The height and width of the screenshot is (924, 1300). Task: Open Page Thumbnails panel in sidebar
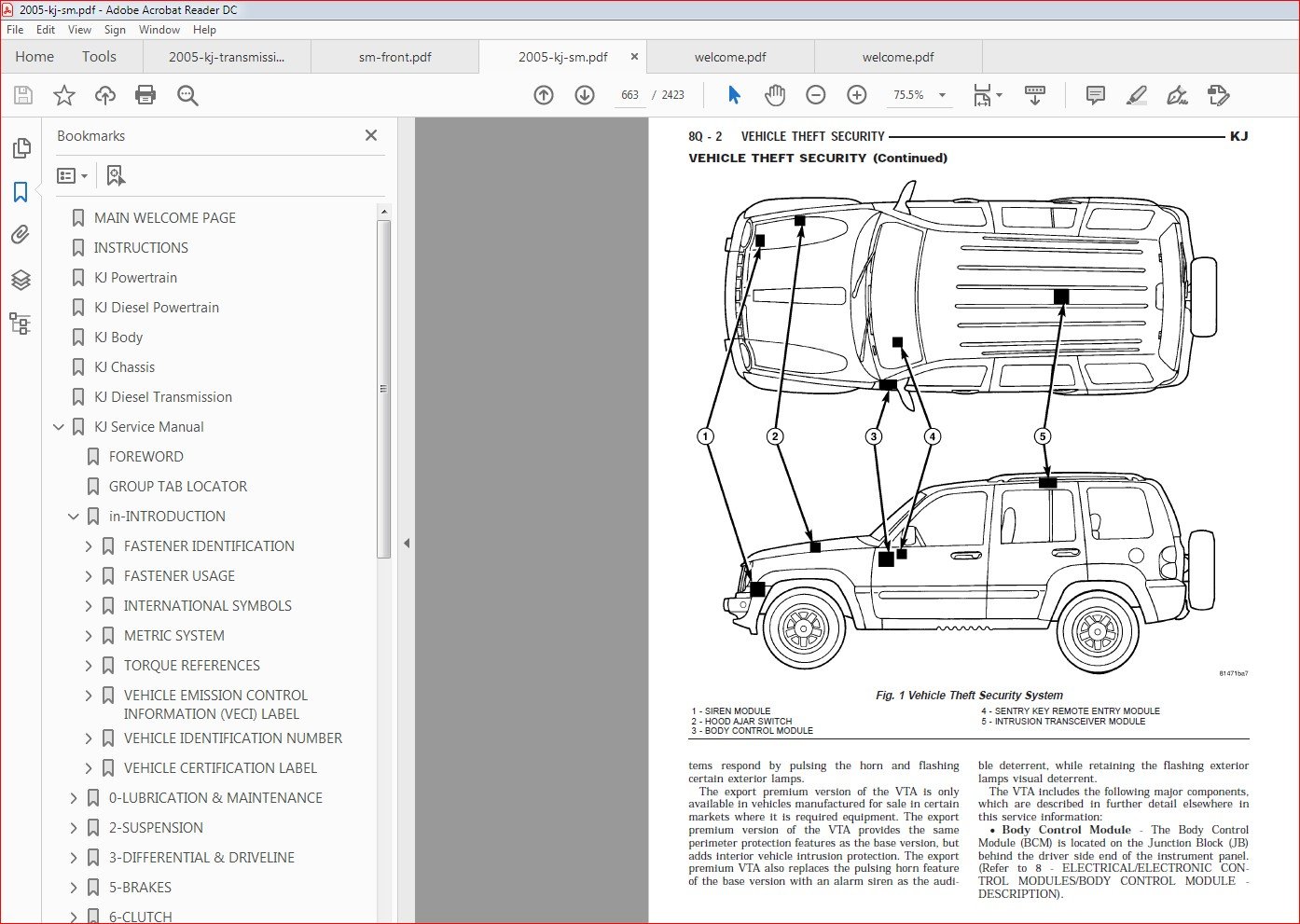point(21,148)
